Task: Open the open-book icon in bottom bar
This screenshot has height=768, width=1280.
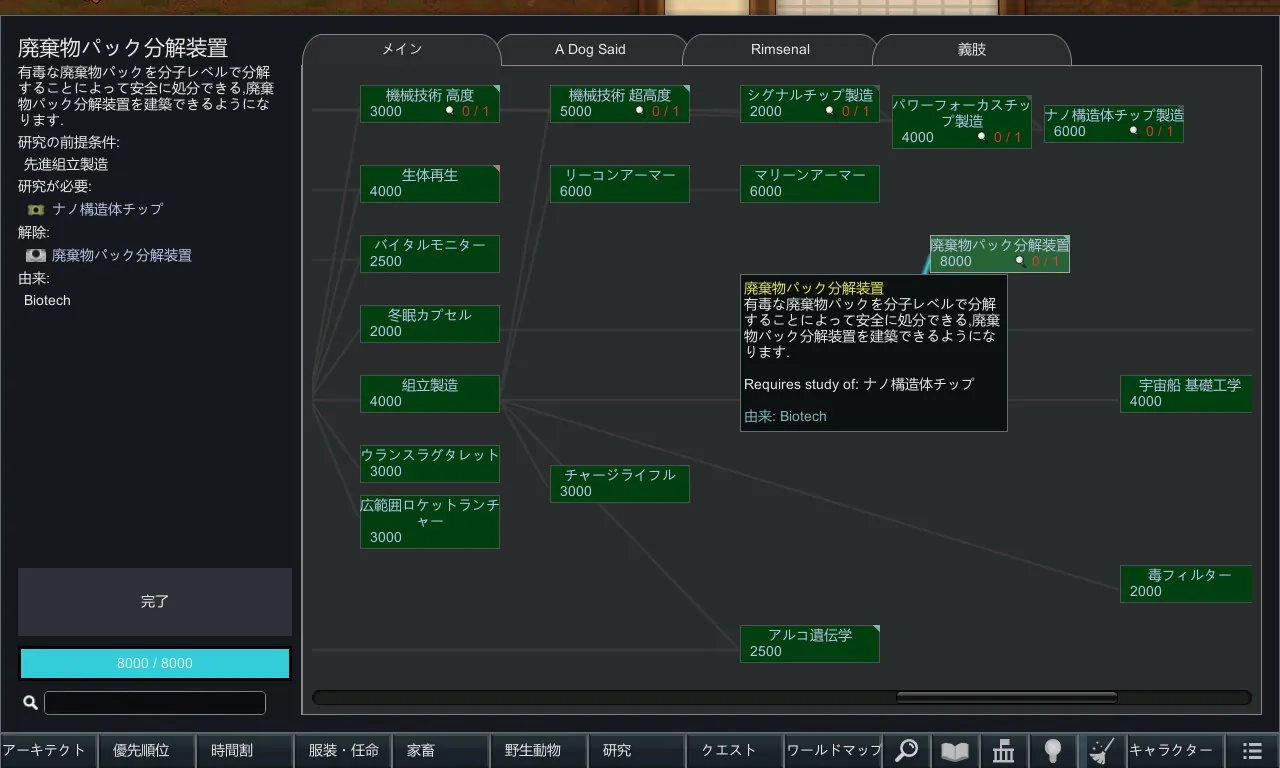Action: (955, 750)
